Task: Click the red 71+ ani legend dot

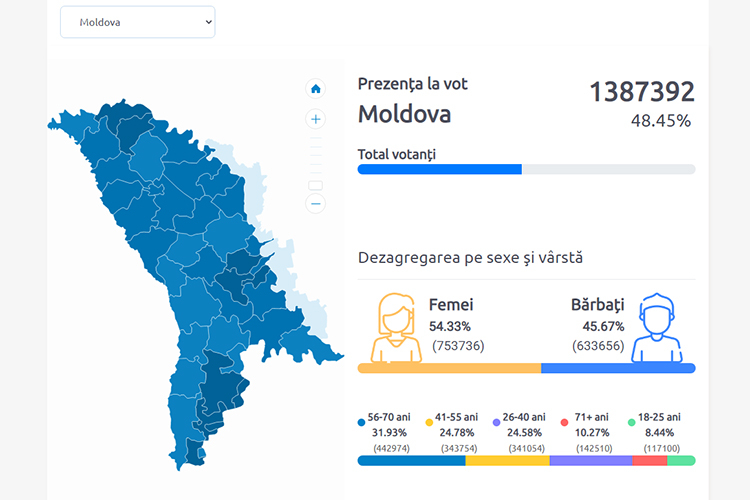Action: pyautogui.click(x=565, y=423)
